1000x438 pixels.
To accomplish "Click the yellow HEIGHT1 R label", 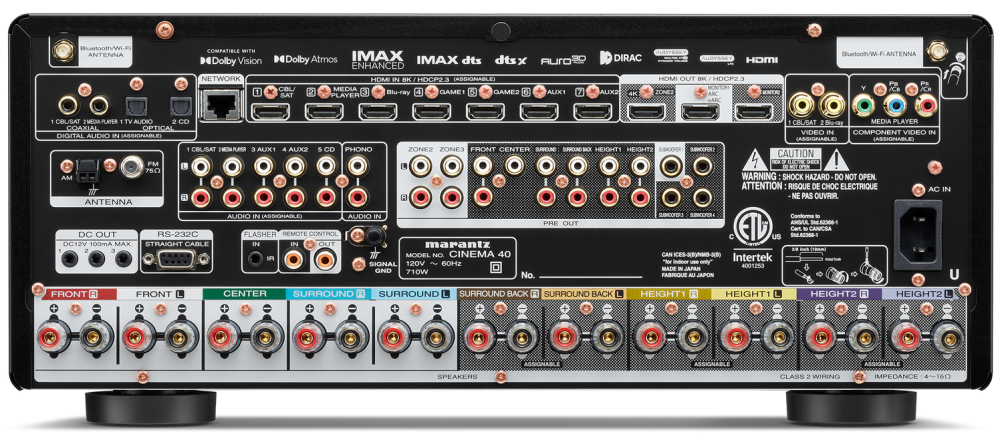I will [x=668, y=294].
